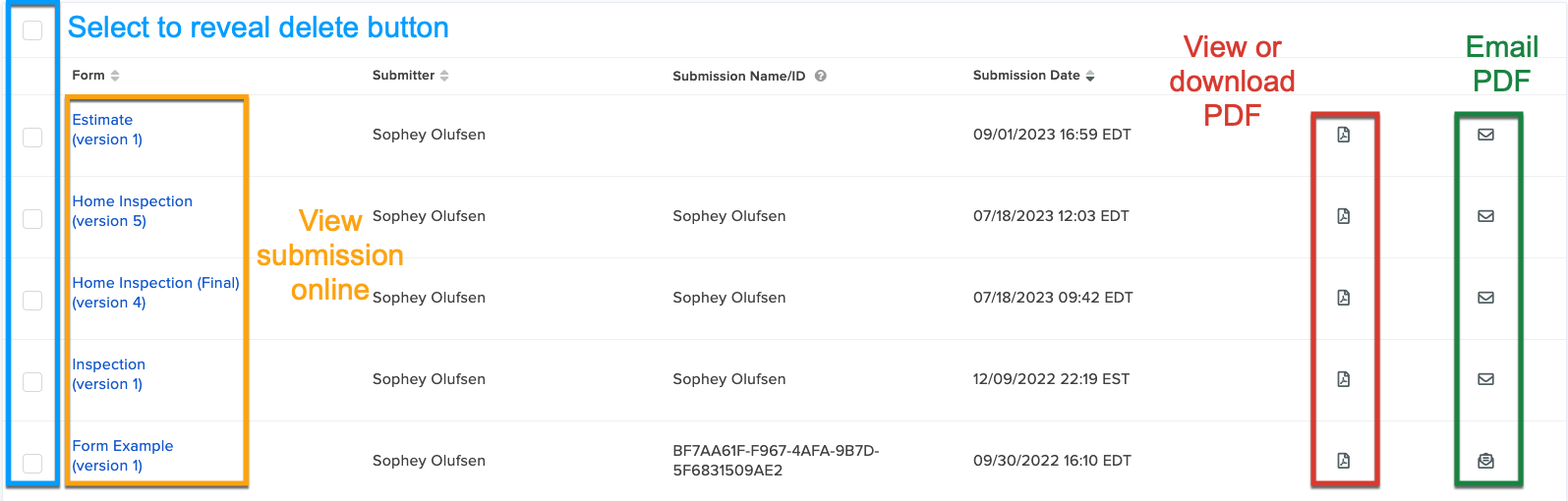The height and width of the screenshot is (501, 1568).
Task: Check the select-all checkbox at top
Action: coord(32,30)
